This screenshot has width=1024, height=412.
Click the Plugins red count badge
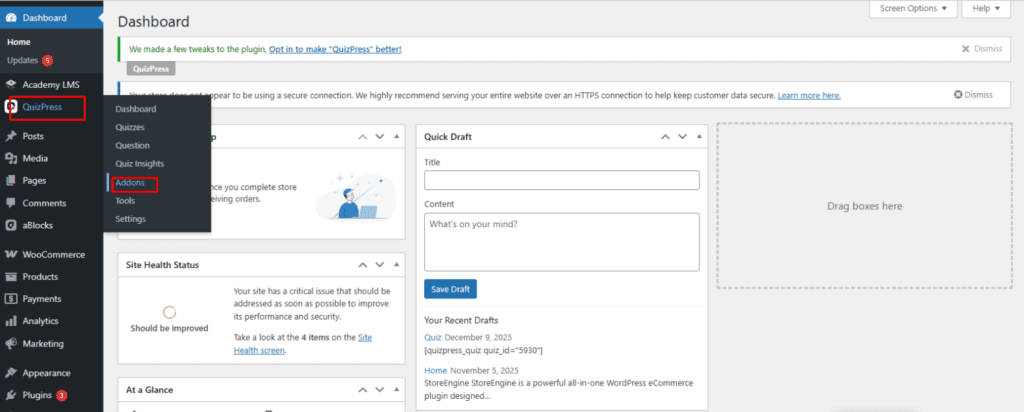point(61,396)
